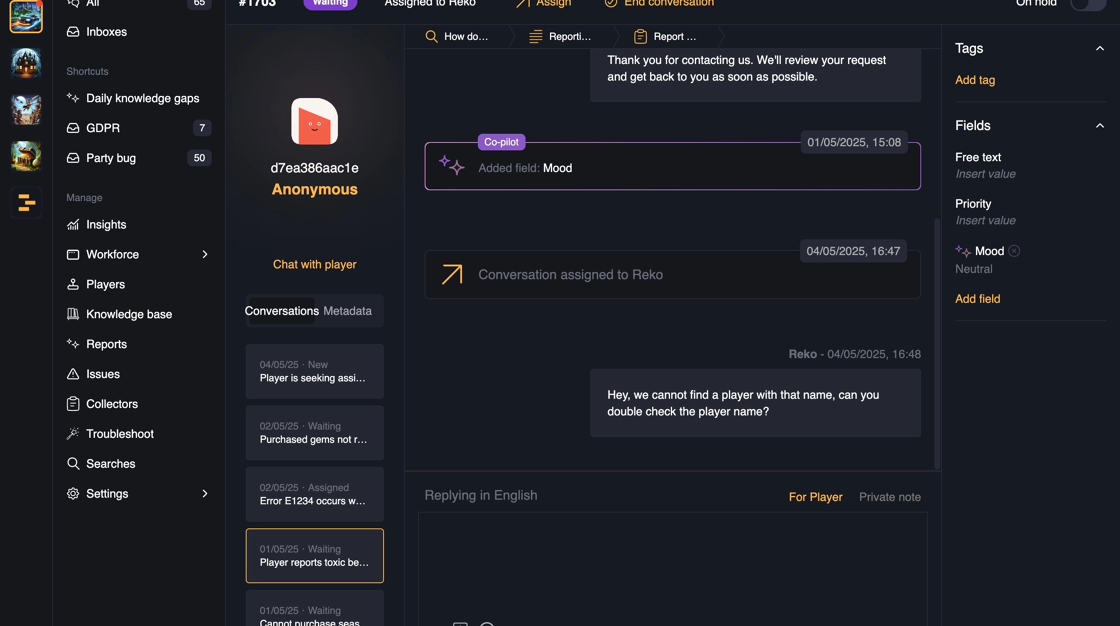
Task: Click the Knowledge base book icon
Action: pos(73,314)
